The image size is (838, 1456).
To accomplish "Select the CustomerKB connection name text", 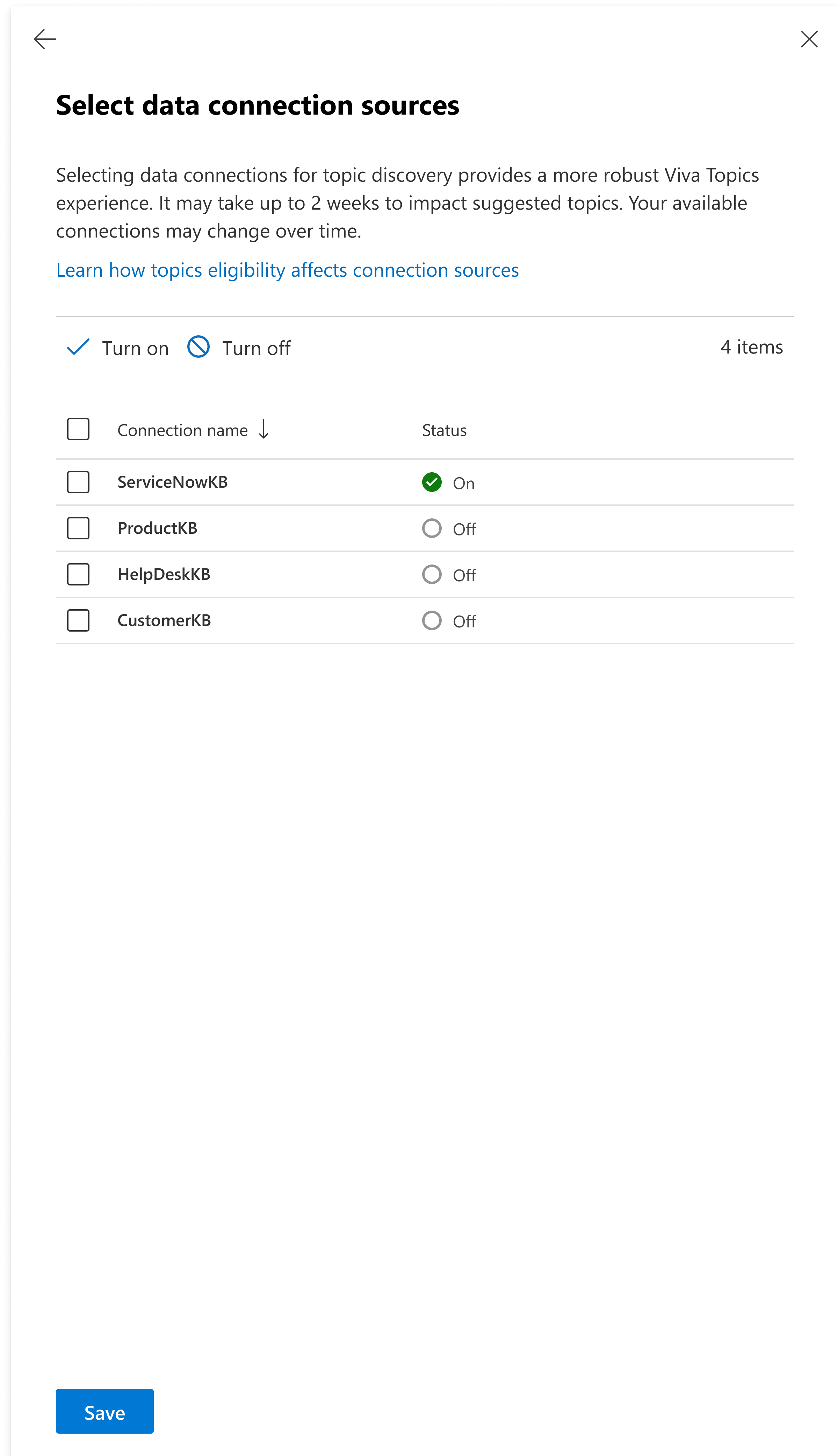I will pyautogui.click(x=164, y=620).
